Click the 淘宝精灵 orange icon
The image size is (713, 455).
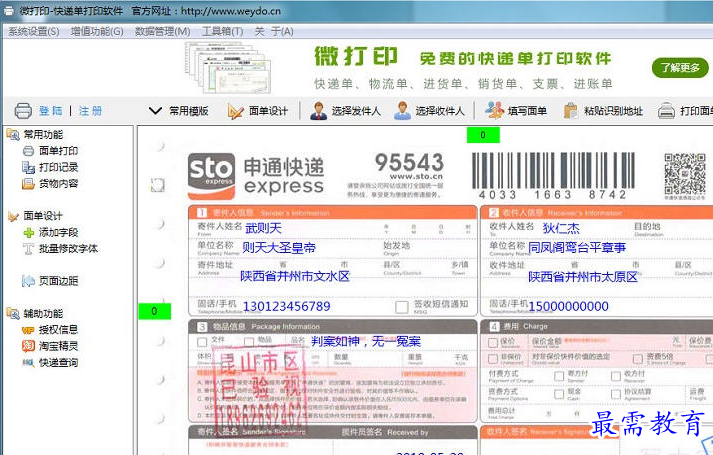pos(28,346)
